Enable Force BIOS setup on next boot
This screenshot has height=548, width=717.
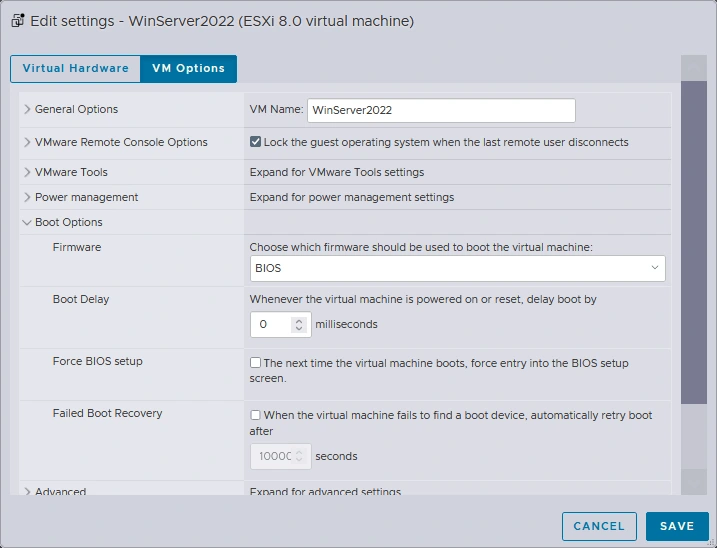coord(256,363)
